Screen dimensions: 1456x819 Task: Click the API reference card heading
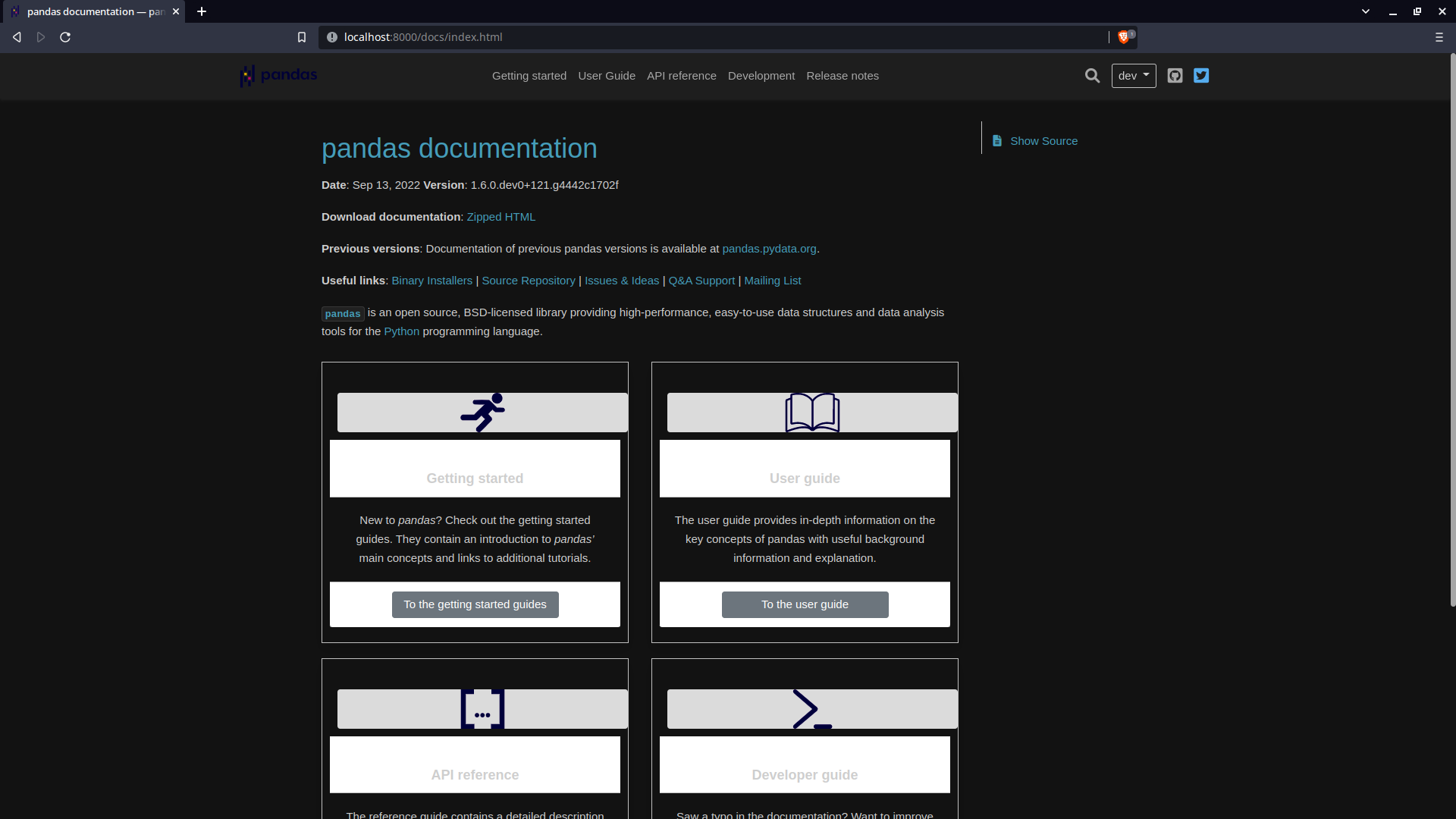[x=475, y=775]
